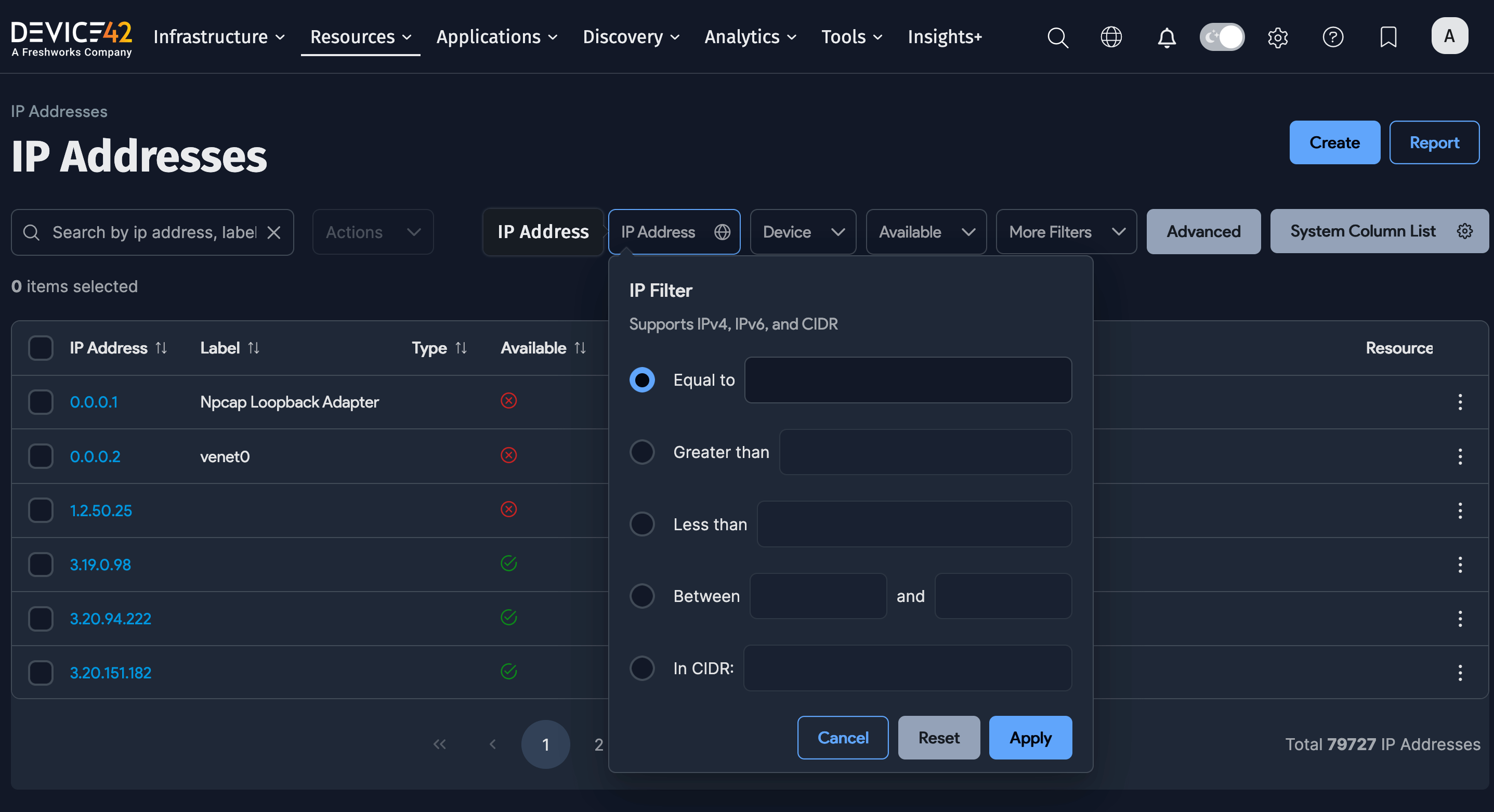
Task: Select the Greater than radio button
Action: (x=642, y=452)
